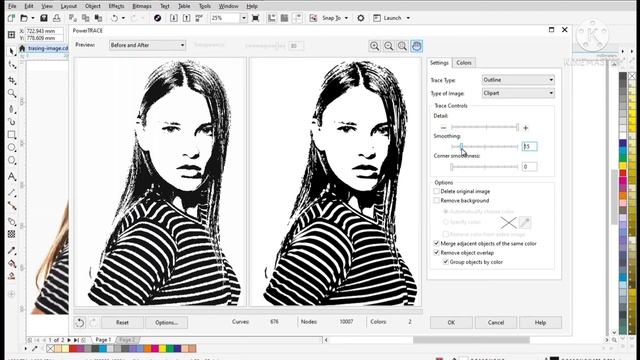Open the Effects menu
The image size is (640, 360).
(116, 6)
